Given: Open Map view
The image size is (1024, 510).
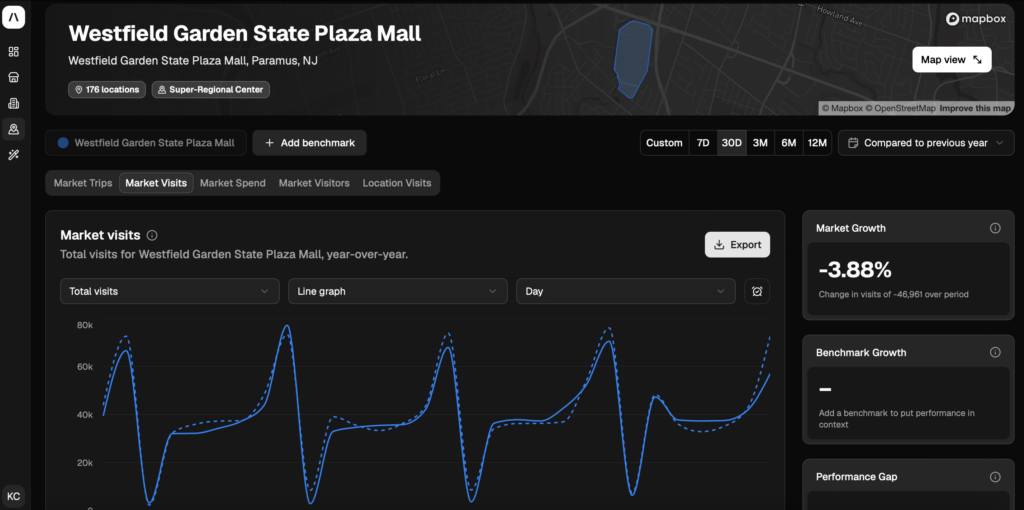Looking at the screenshot, I should [952, 59].
